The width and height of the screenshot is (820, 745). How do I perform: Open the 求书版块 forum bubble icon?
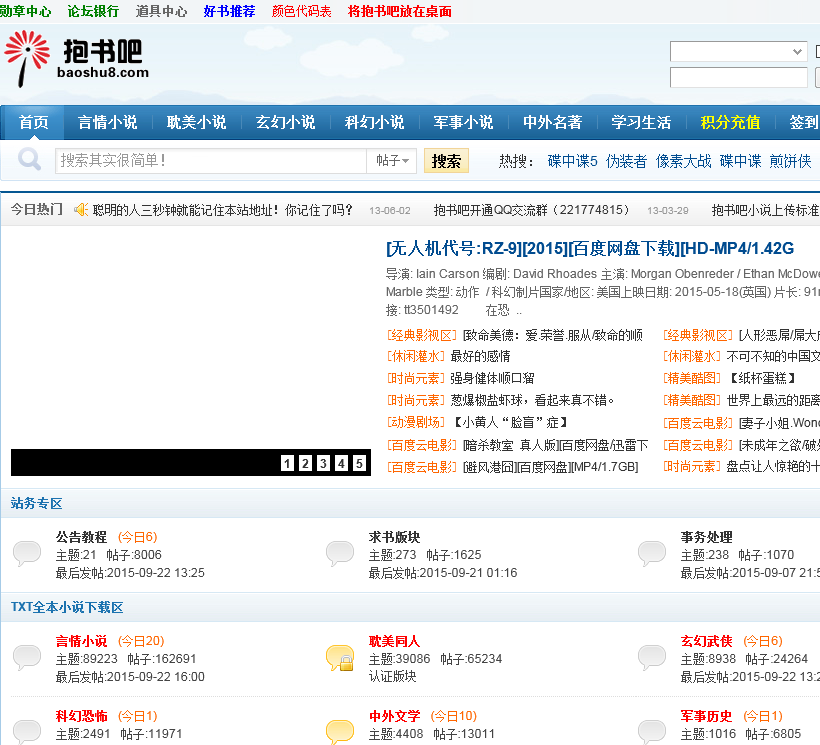339,554
